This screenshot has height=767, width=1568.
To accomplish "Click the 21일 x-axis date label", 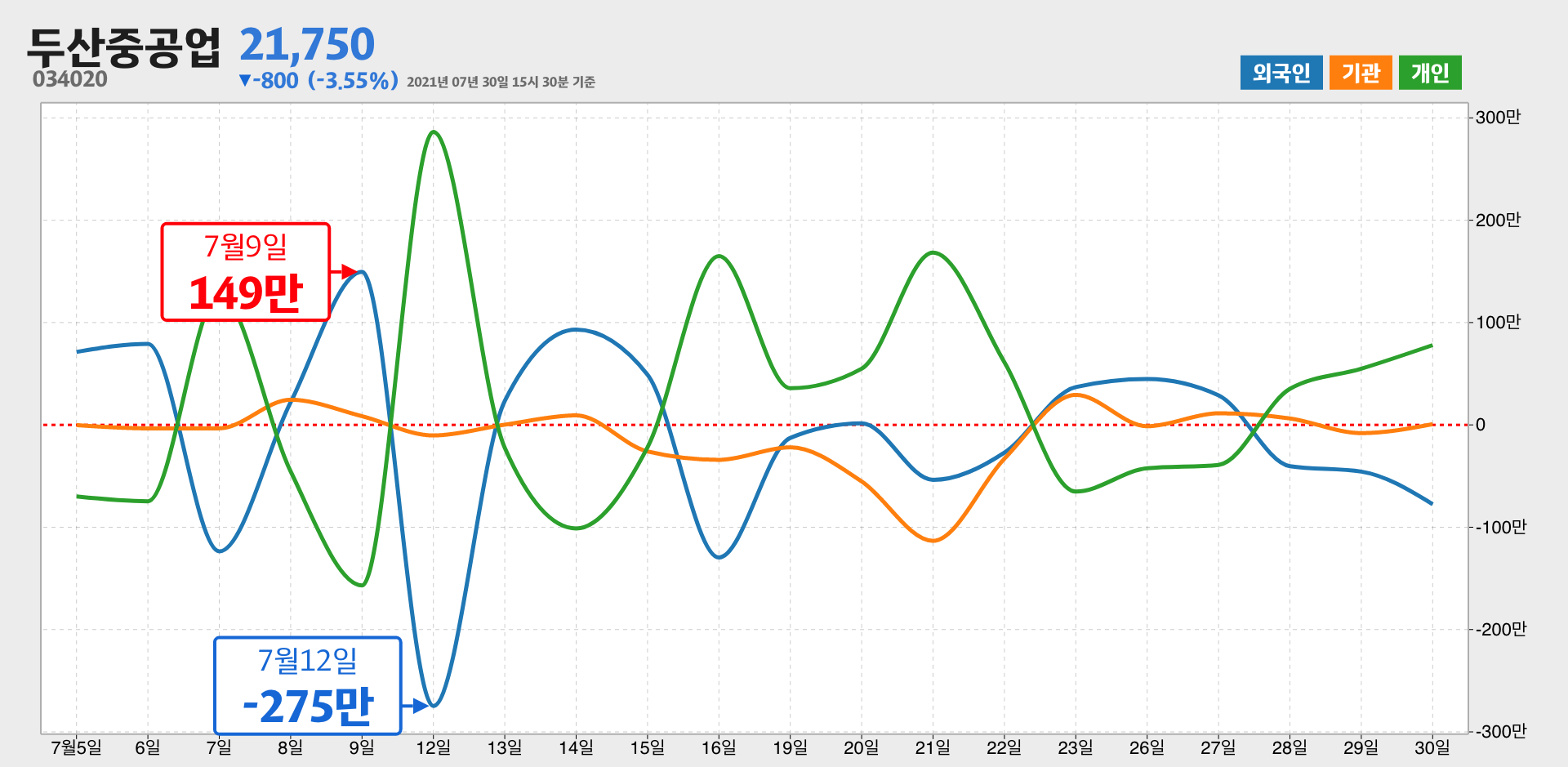I will (933, 747).
